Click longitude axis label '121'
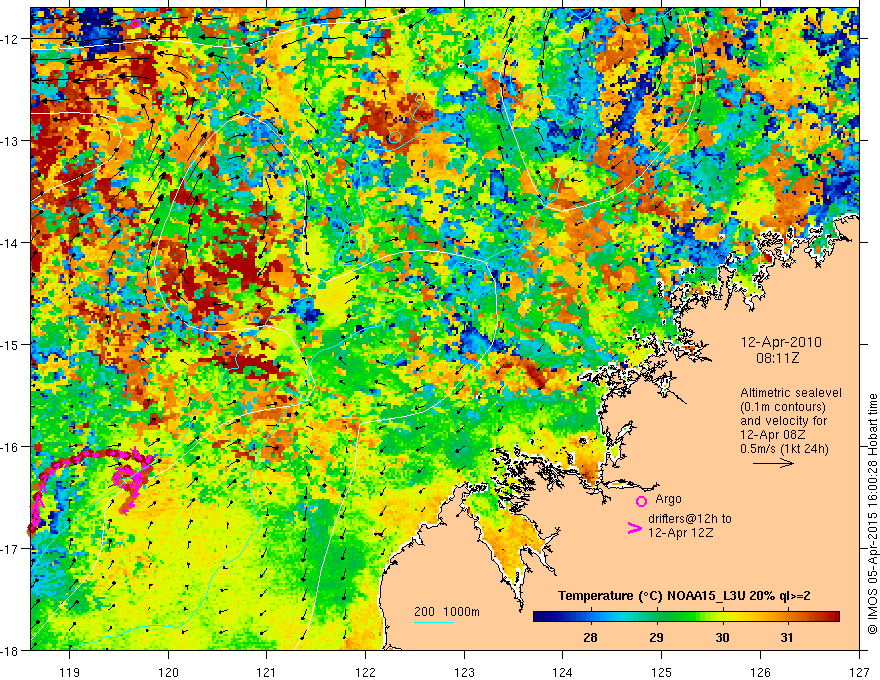880x680 pixels. click(267, 672)
